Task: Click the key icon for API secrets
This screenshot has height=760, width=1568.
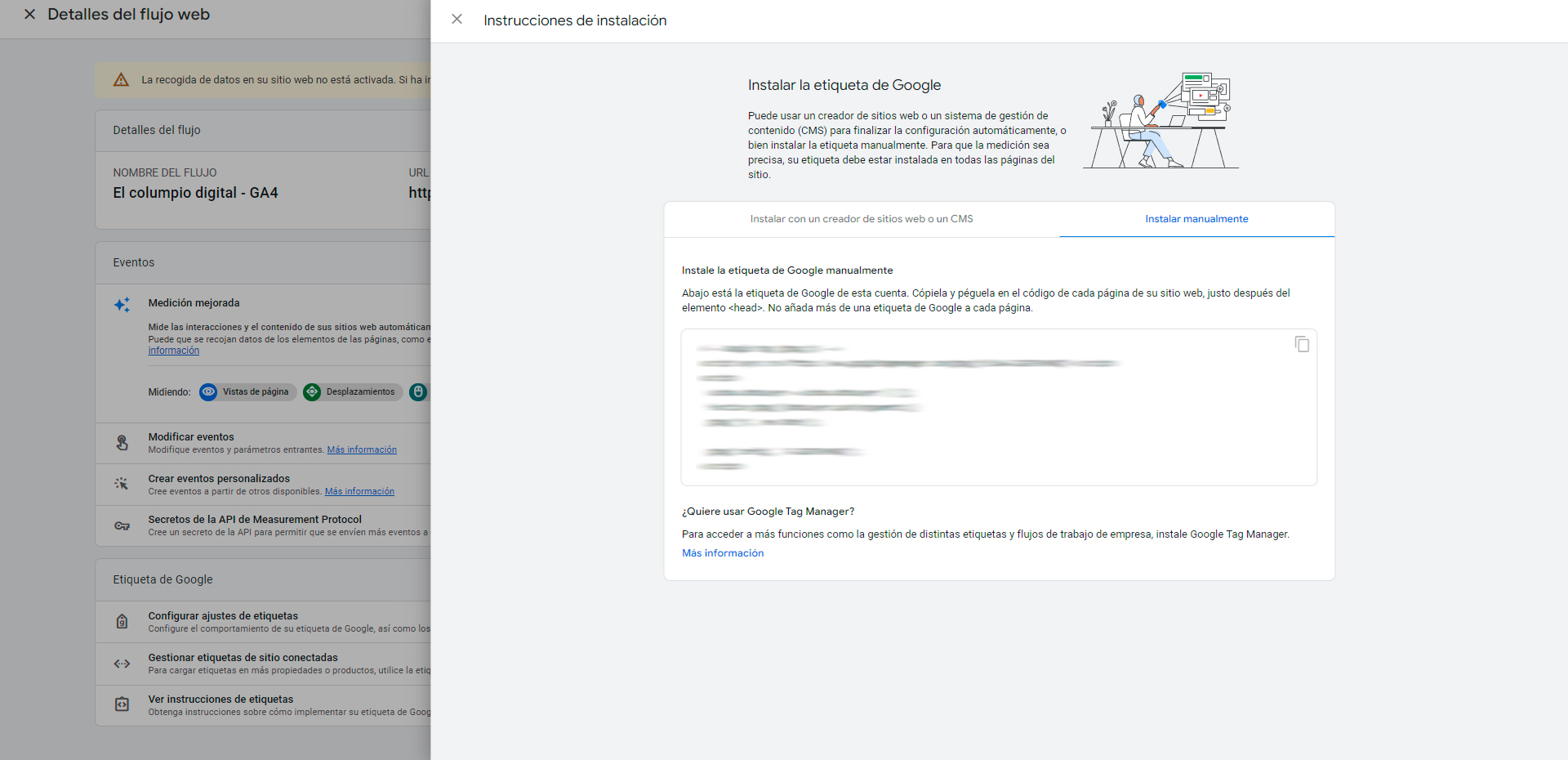Action: click(x=122, y=525)
